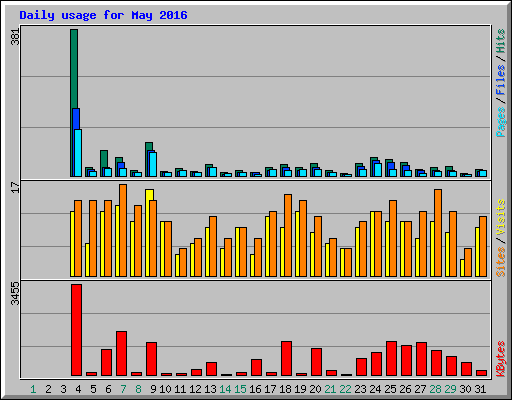The image size is (512, 400).
Task: Click the red KBytes bar for day 4
Action: click(x=76, y=330)
